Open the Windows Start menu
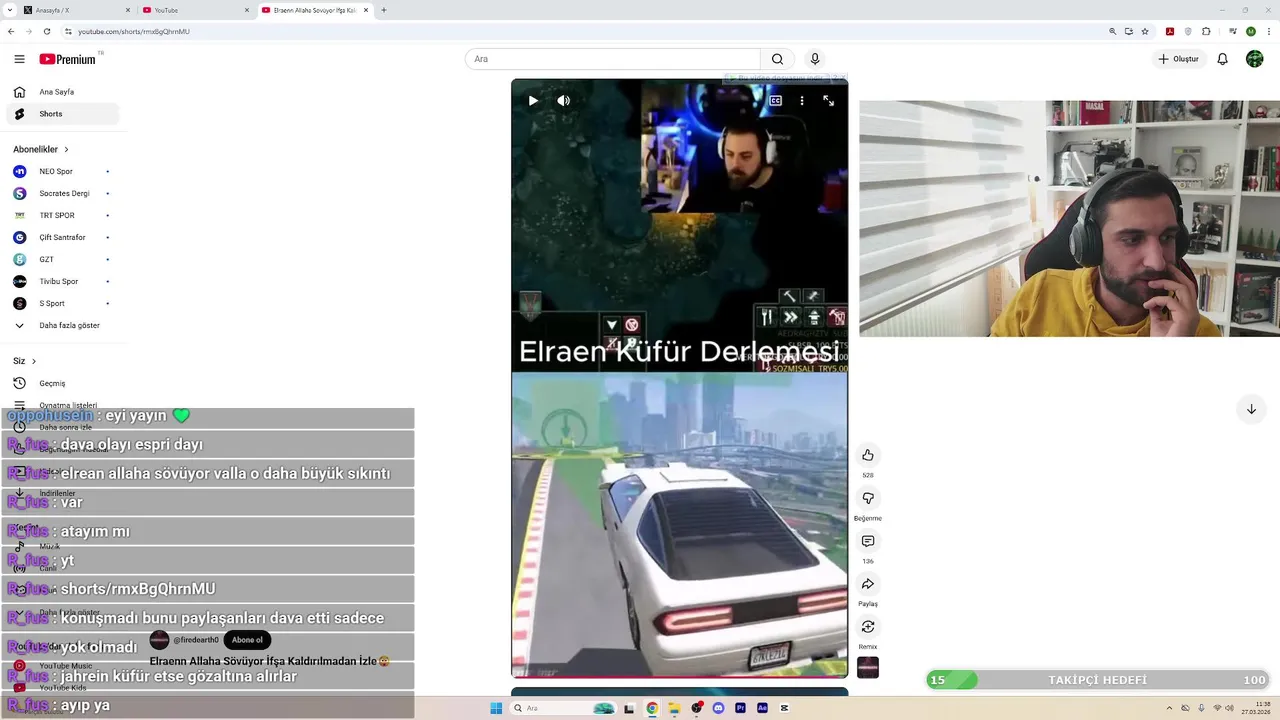1280x720 pixels. [496, 708]
